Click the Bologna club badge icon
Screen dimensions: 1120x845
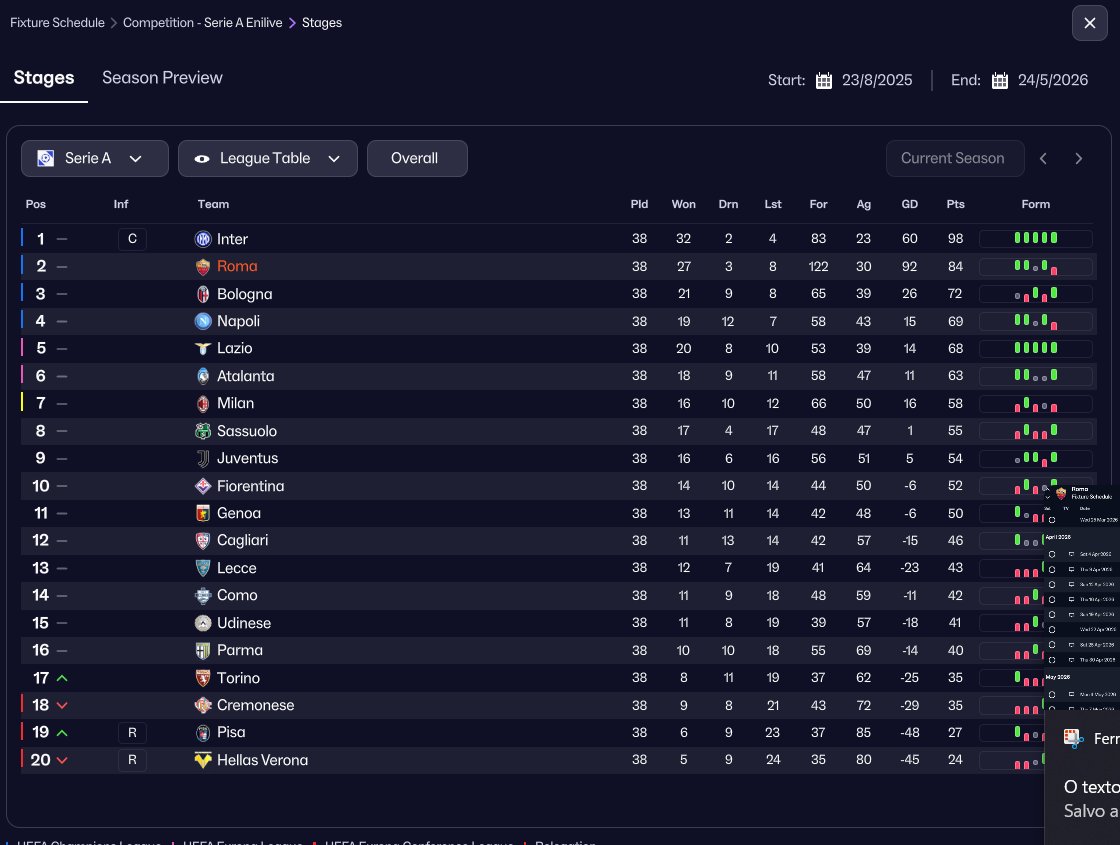pyautogui.click(x=203, y=294)
